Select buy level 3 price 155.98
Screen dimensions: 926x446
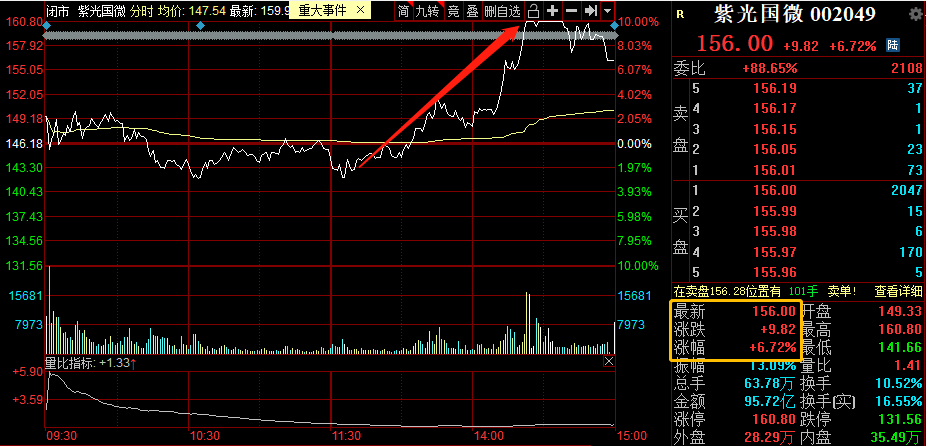point(775,231)
